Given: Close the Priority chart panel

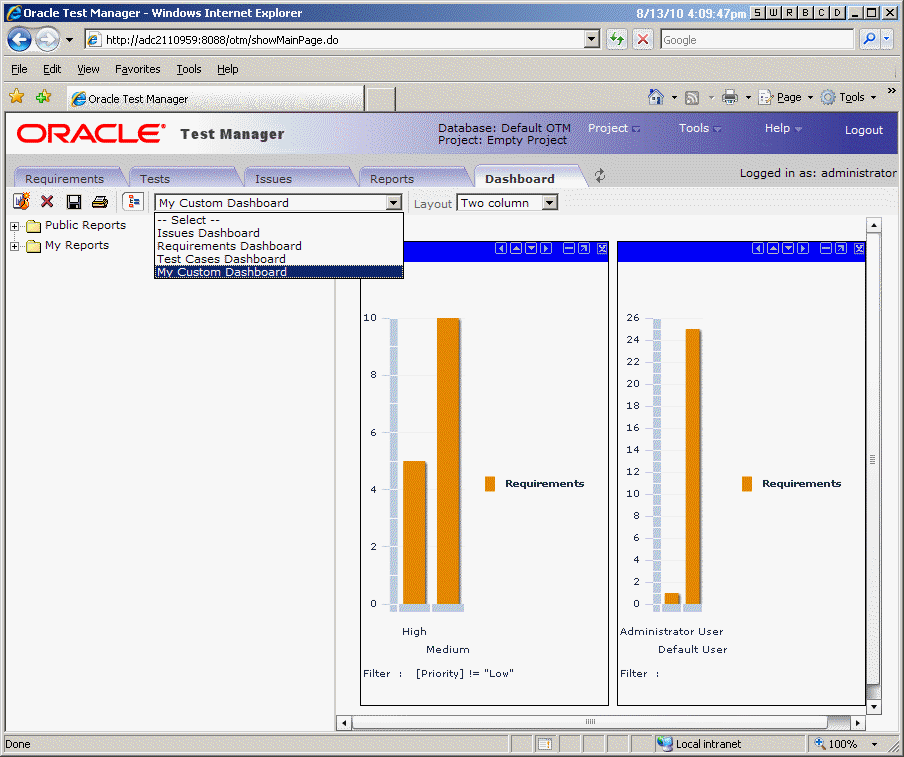Looking at the screenshot, I should click(x=602, y=248).
